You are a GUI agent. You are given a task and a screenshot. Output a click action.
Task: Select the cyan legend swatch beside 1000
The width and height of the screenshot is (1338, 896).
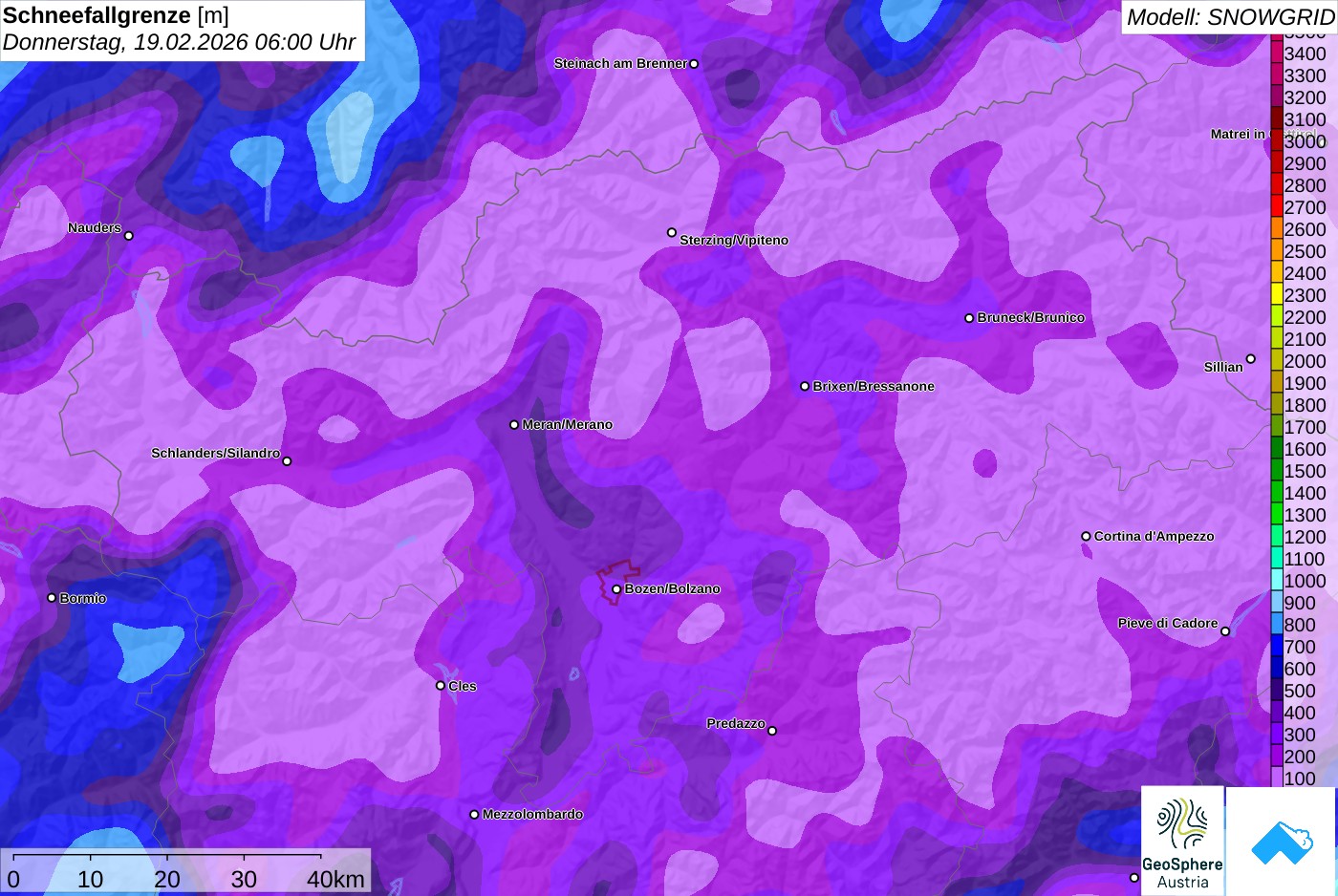click(1277, 581)
